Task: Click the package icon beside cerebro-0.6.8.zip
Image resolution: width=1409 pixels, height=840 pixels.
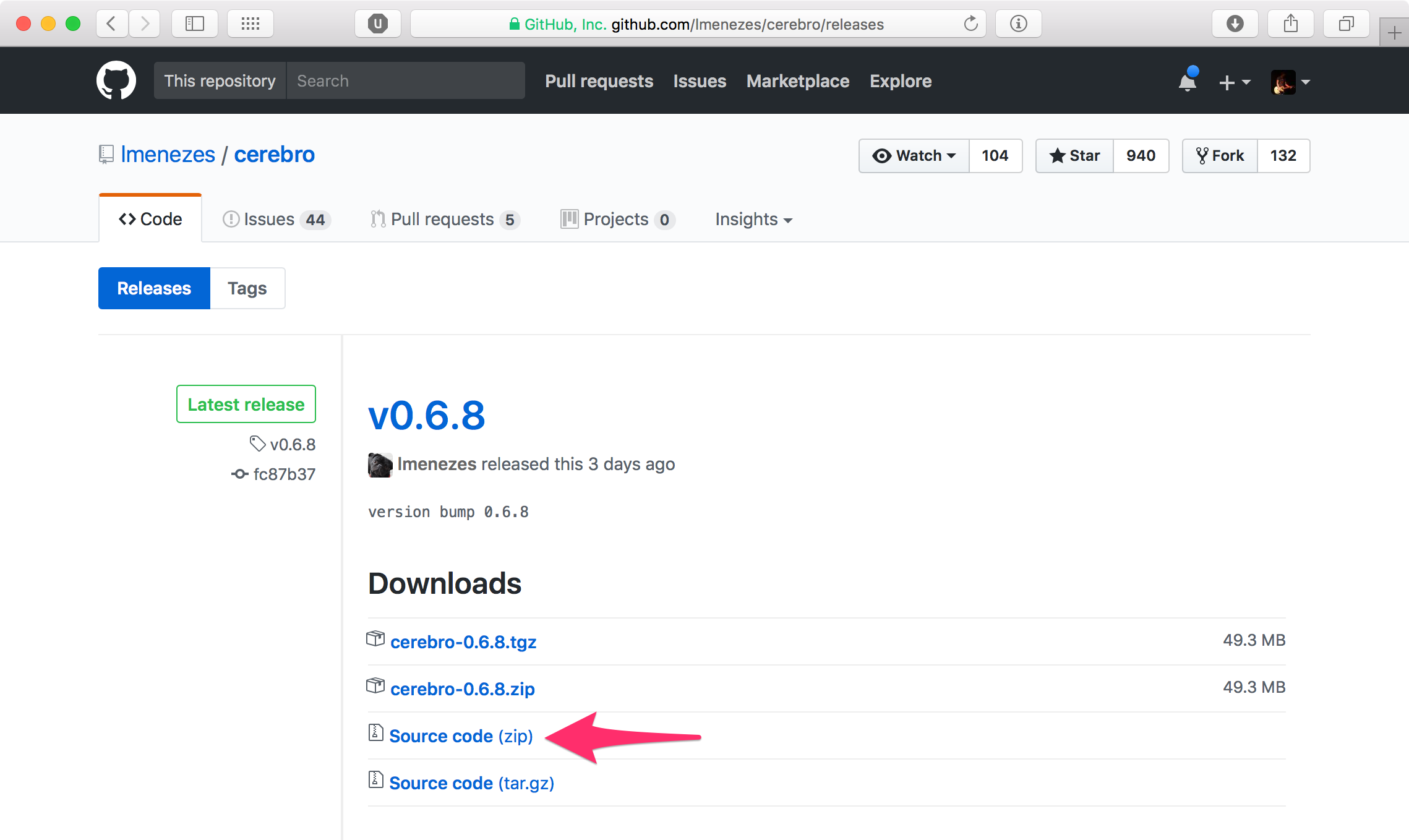Action: point(375,686)
